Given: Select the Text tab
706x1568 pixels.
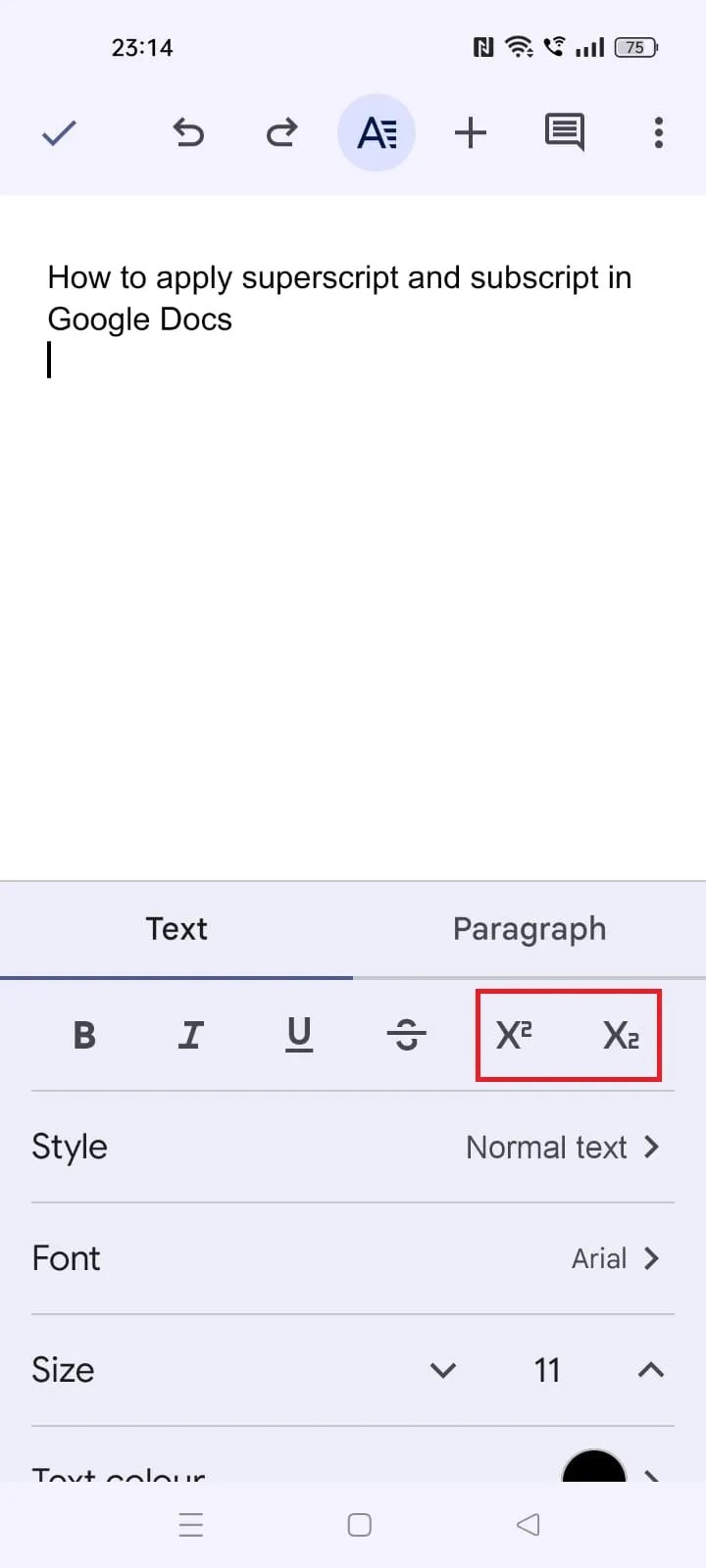Looking at the screenshot, I should (x=176, y=929).
